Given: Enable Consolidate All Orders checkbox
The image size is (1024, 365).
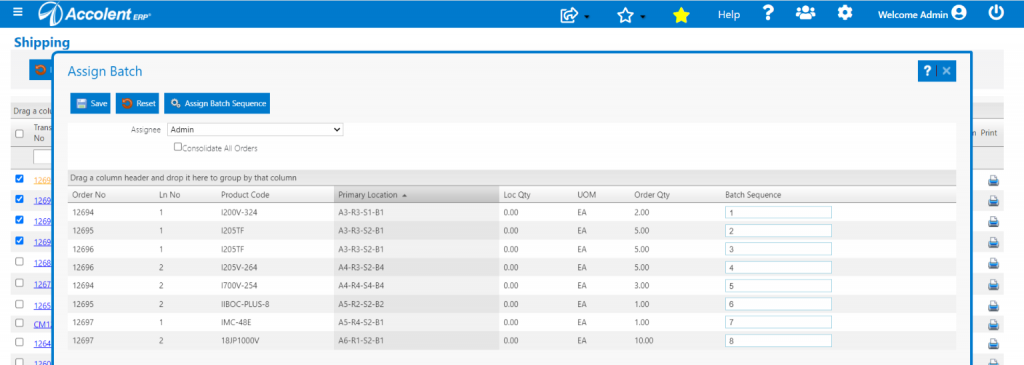Looking at the screenshot, I should click(178, 148).
